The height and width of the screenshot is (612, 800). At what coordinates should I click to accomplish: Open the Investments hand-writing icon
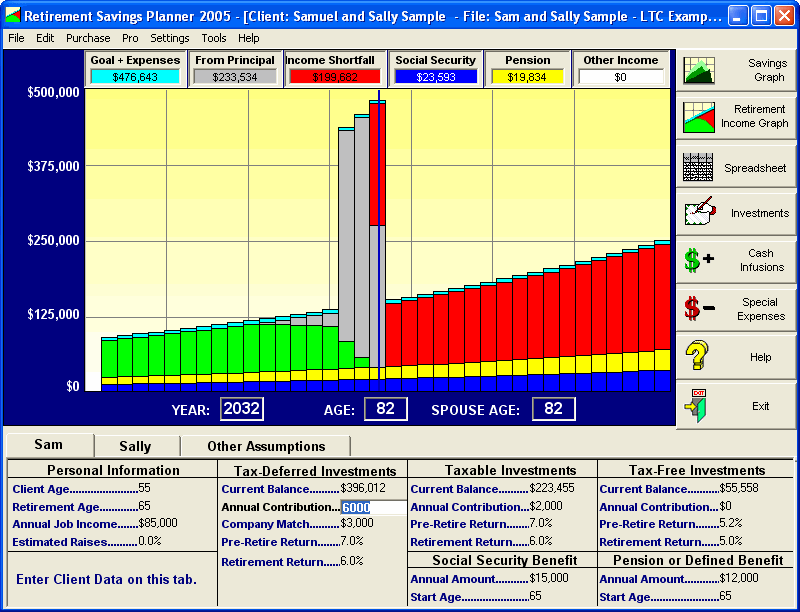tap(700, 212)
